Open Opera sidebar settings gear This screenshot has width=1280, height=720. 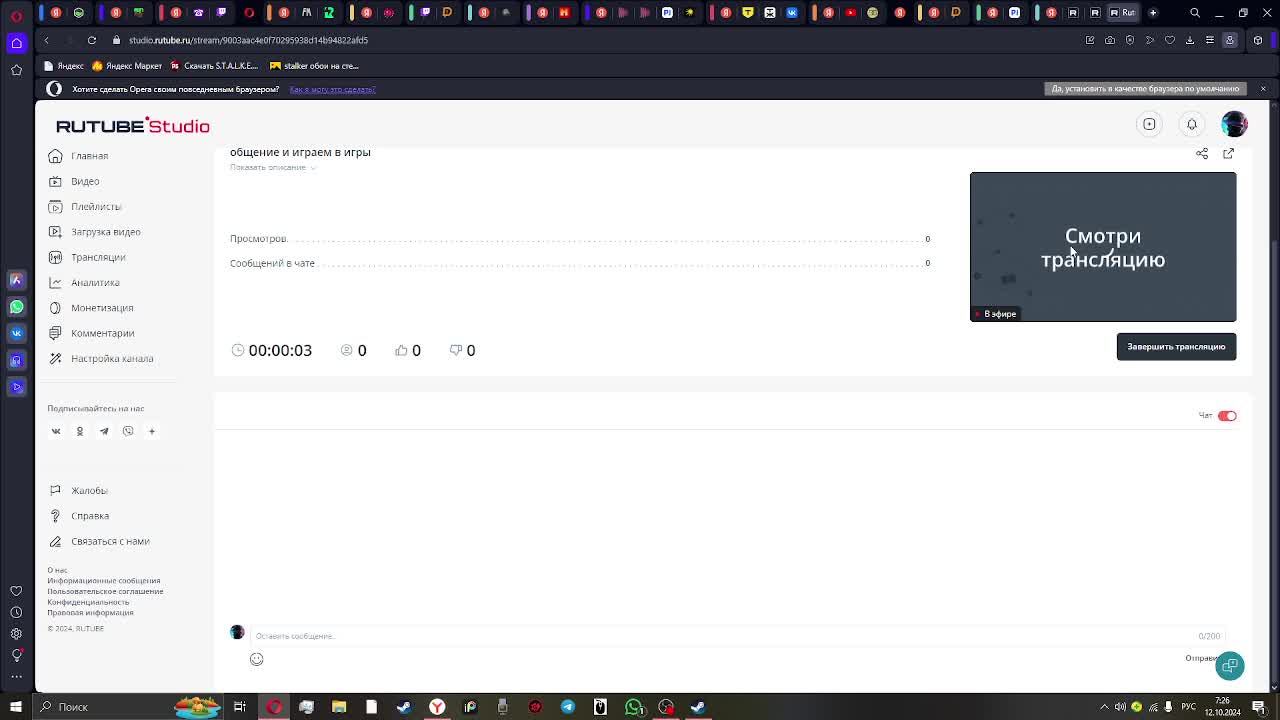[x=16, y=634]
